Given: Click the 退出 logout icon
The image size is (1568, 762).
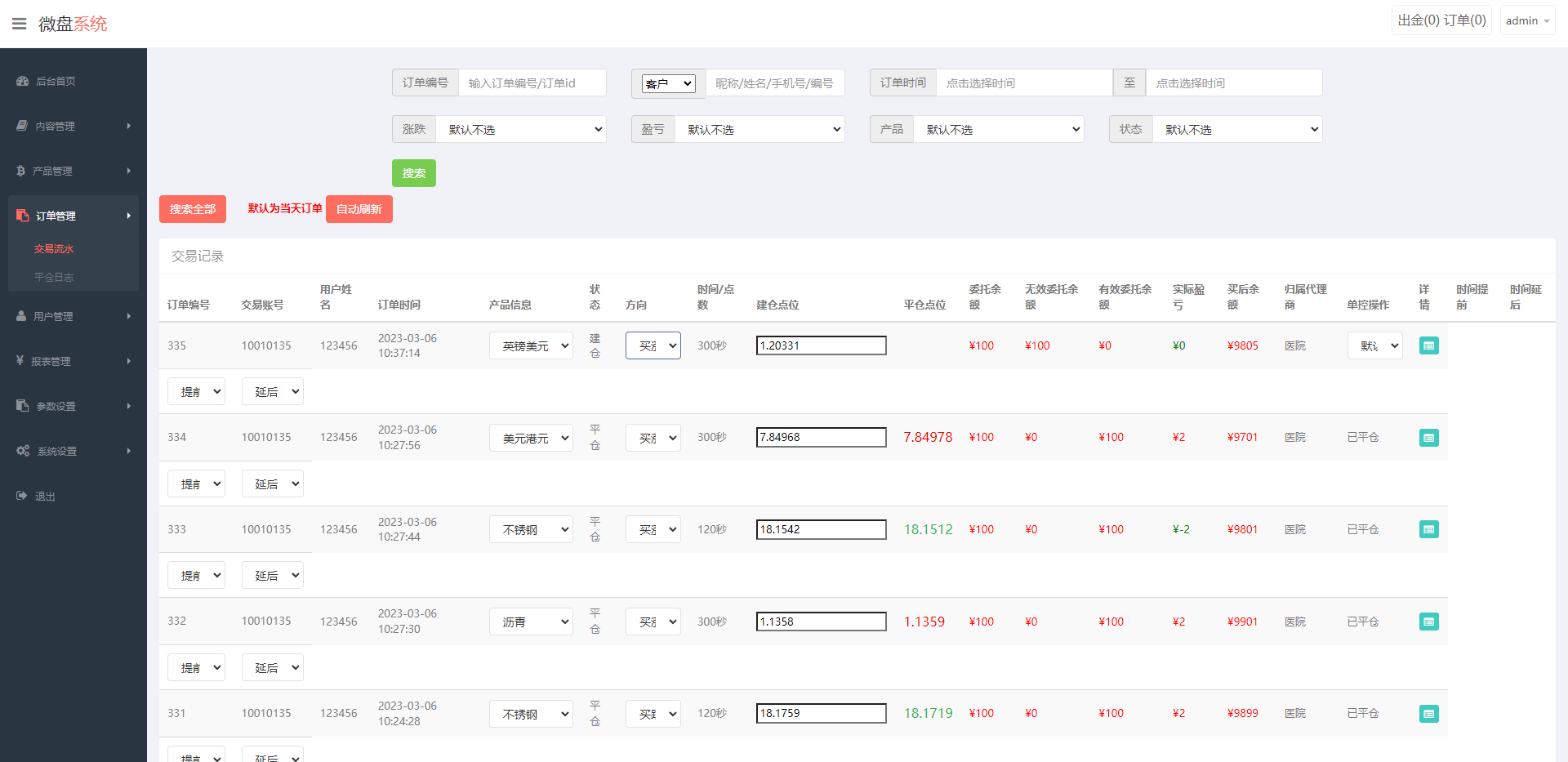Looking at the screenshot, I should click(21, 496).
